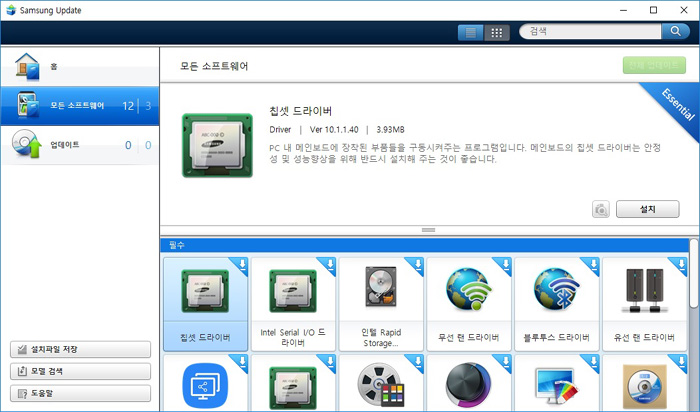
Task: Switch to grid view layout
Action: (x=497, y=32)
